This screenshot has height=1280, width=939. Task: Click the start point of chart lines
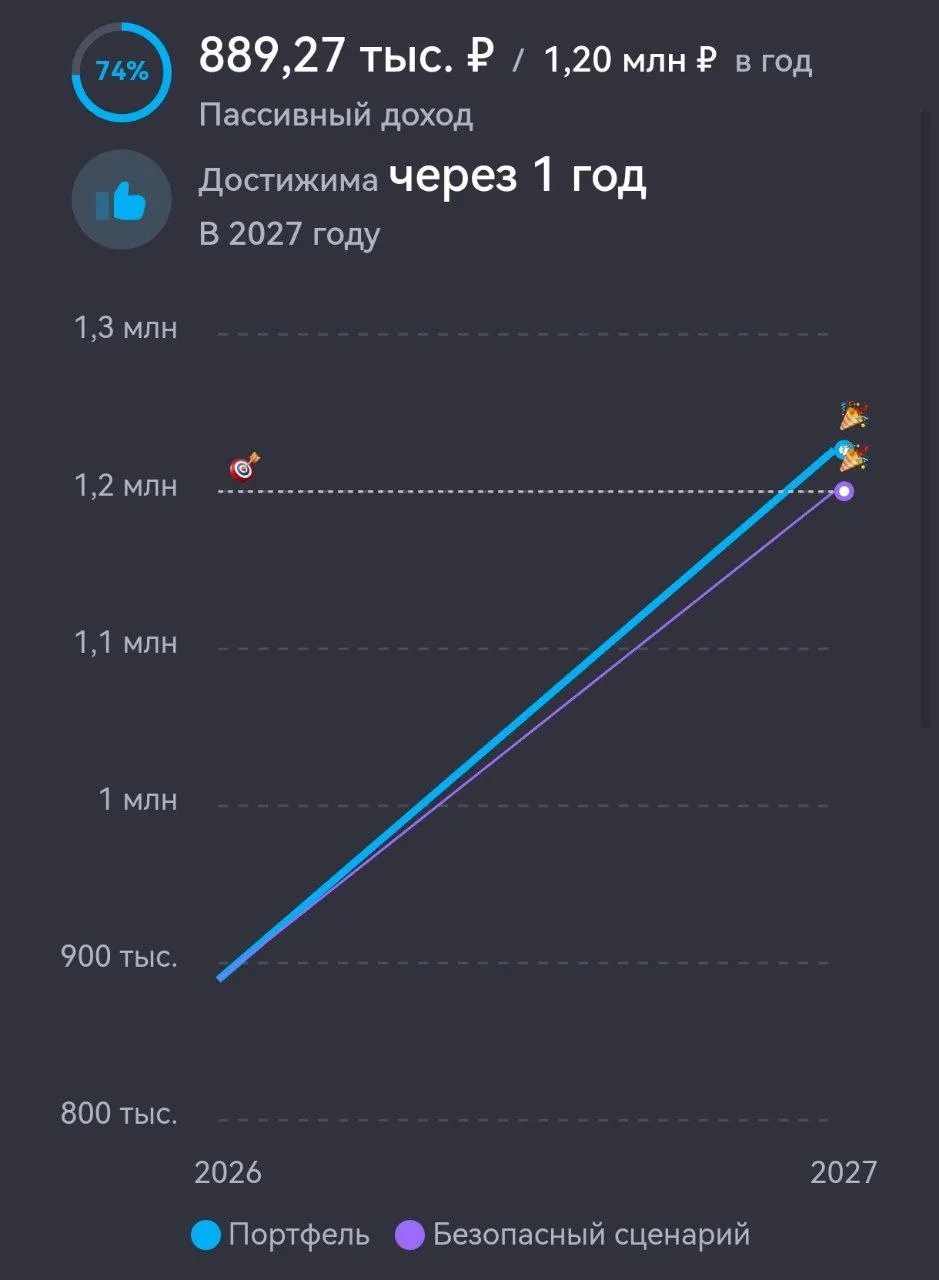click(x=221, y=977)
